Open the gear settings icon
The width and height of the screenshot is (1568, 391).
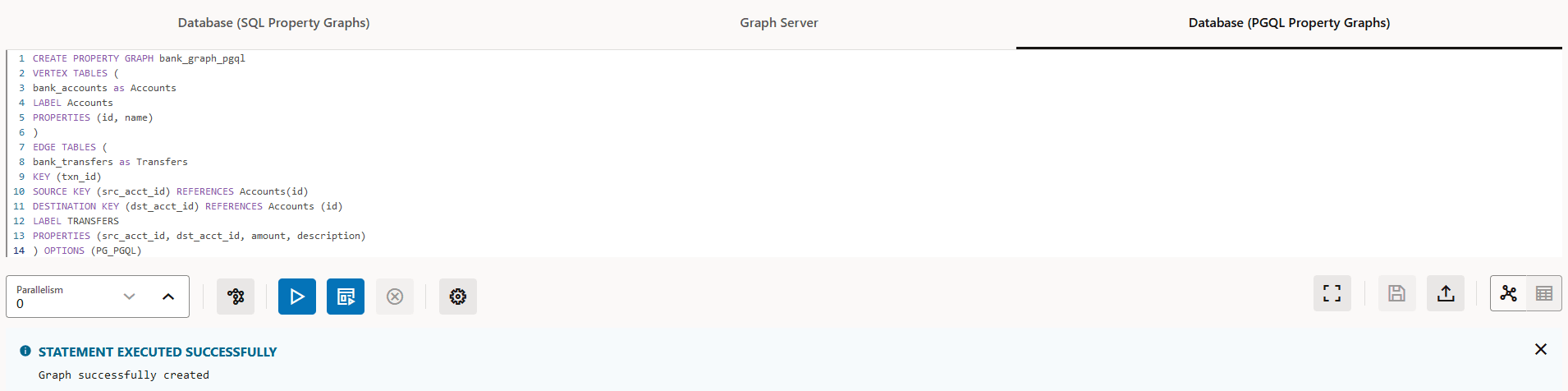tap(458, 297)
